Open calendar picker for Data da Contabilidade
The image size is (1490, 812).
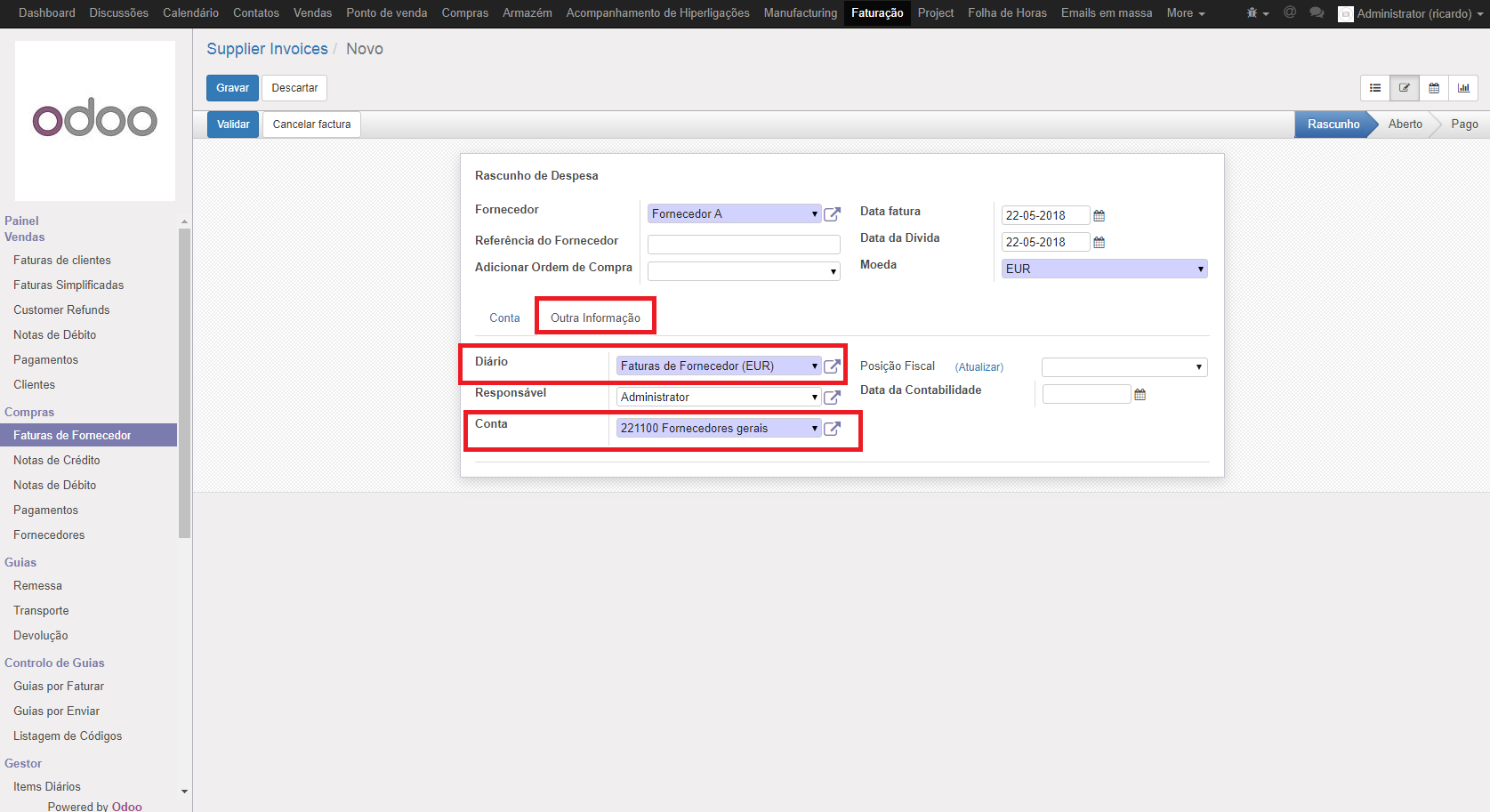pyautogui.click(x=1140, y=395)
